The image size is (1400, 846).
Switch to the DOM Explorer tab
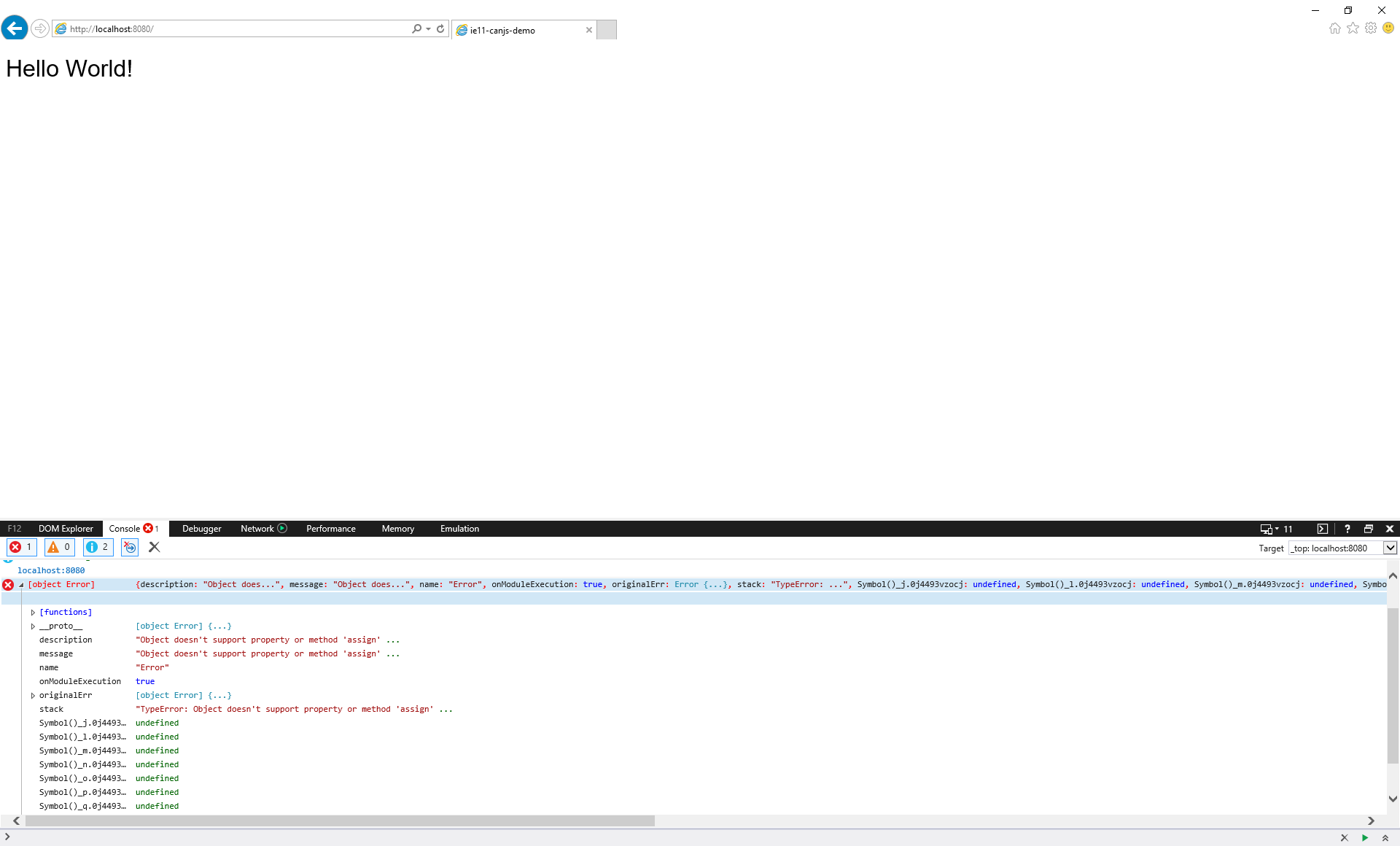[66, 529]
